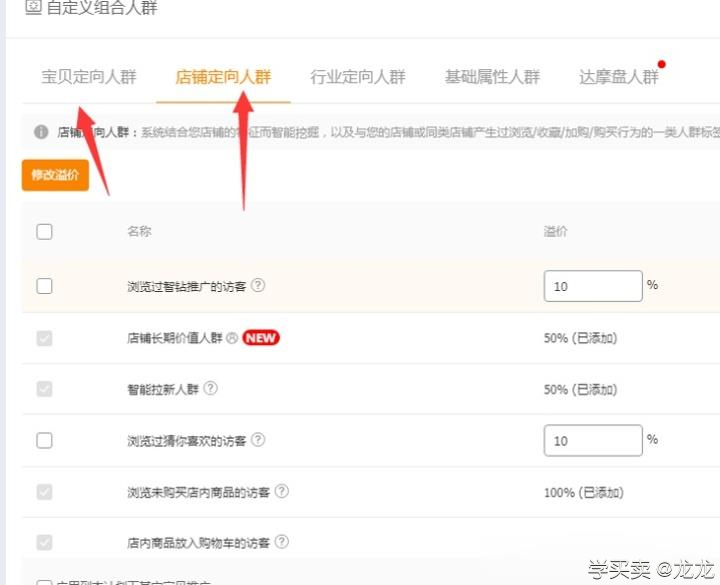Select the 店铺定向人群 tab
Image resolution: width=720 pixels, height=585 pixels.
click(x=223, y=77)
